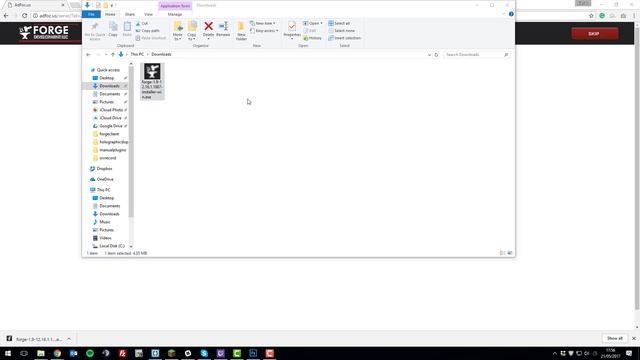Open the forgeclient folder in sidebar
Viewport: 640px width, 360px height.
click(109, 134)
